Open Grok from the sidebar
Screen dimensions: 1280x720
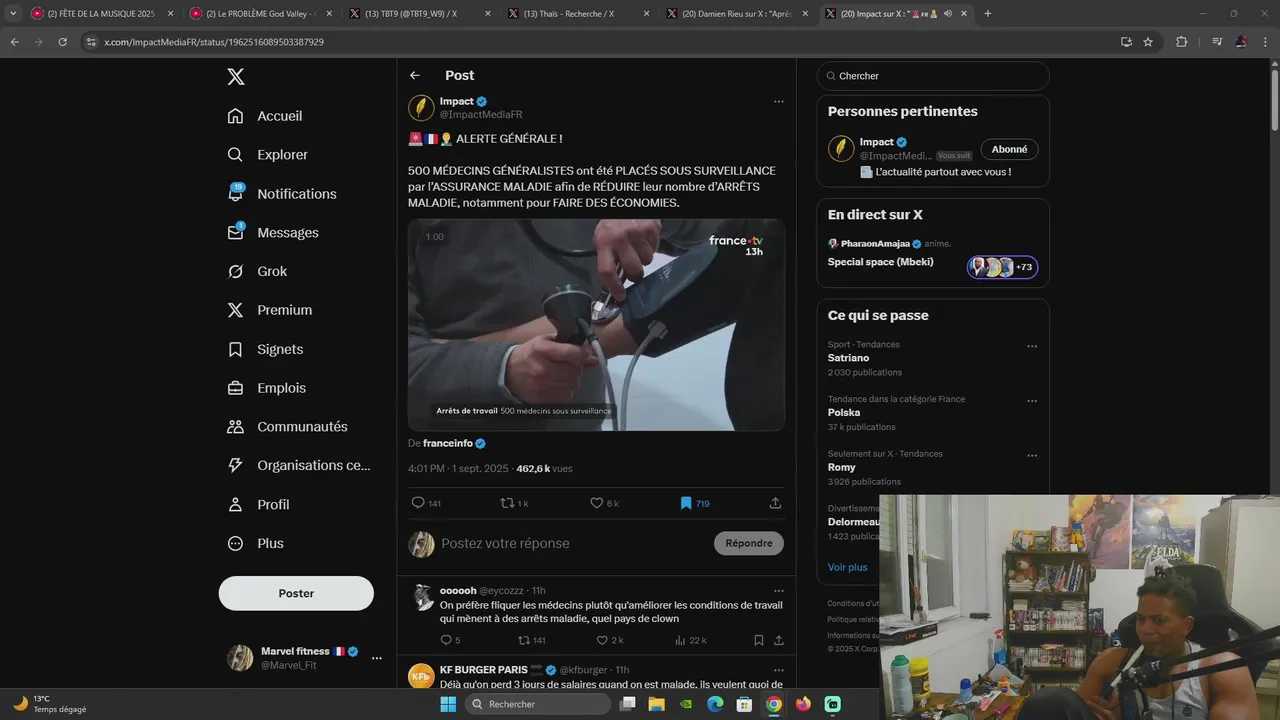coord(257,272)
